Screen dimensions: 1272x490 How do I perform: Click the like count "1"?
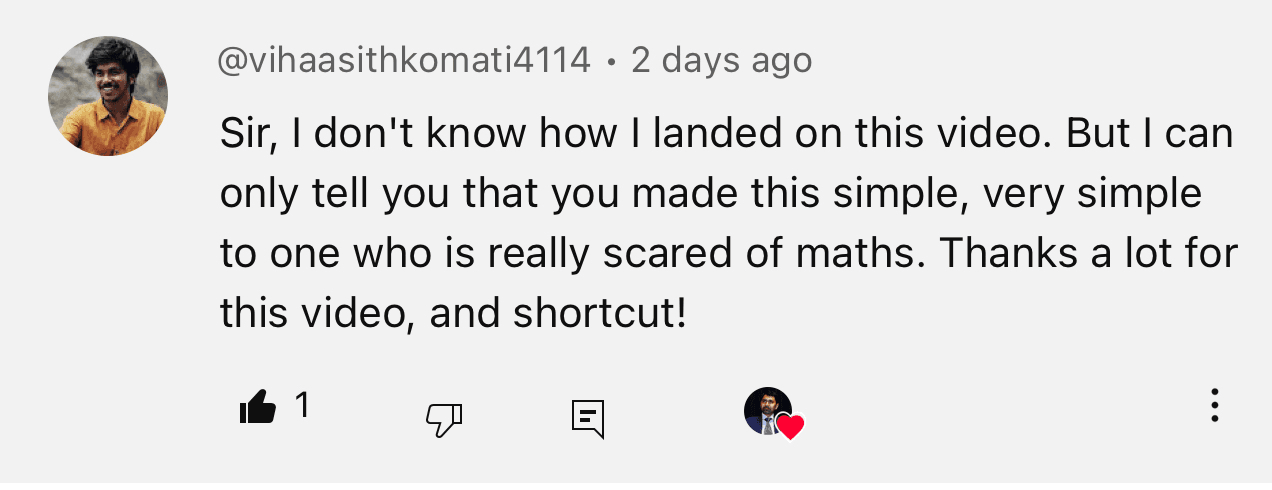pyautogui.click(x=302, y=405)
